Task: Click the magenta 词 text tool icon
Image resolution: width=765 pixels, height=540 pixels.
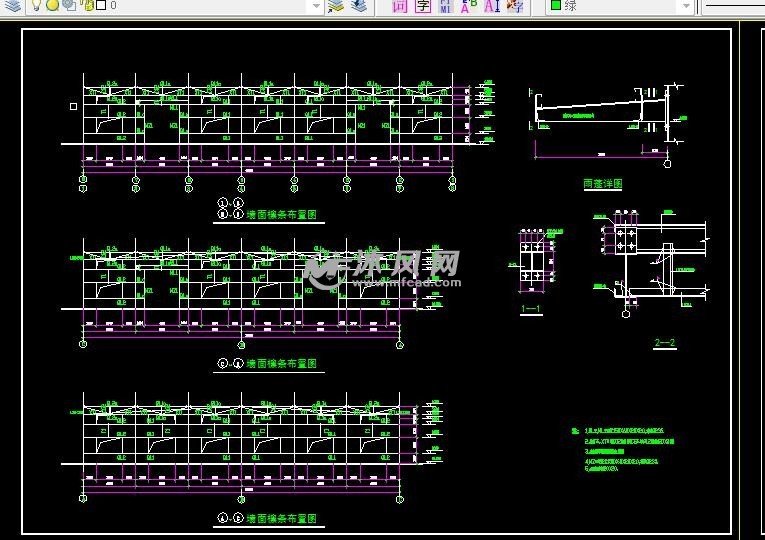Action: 399,6
